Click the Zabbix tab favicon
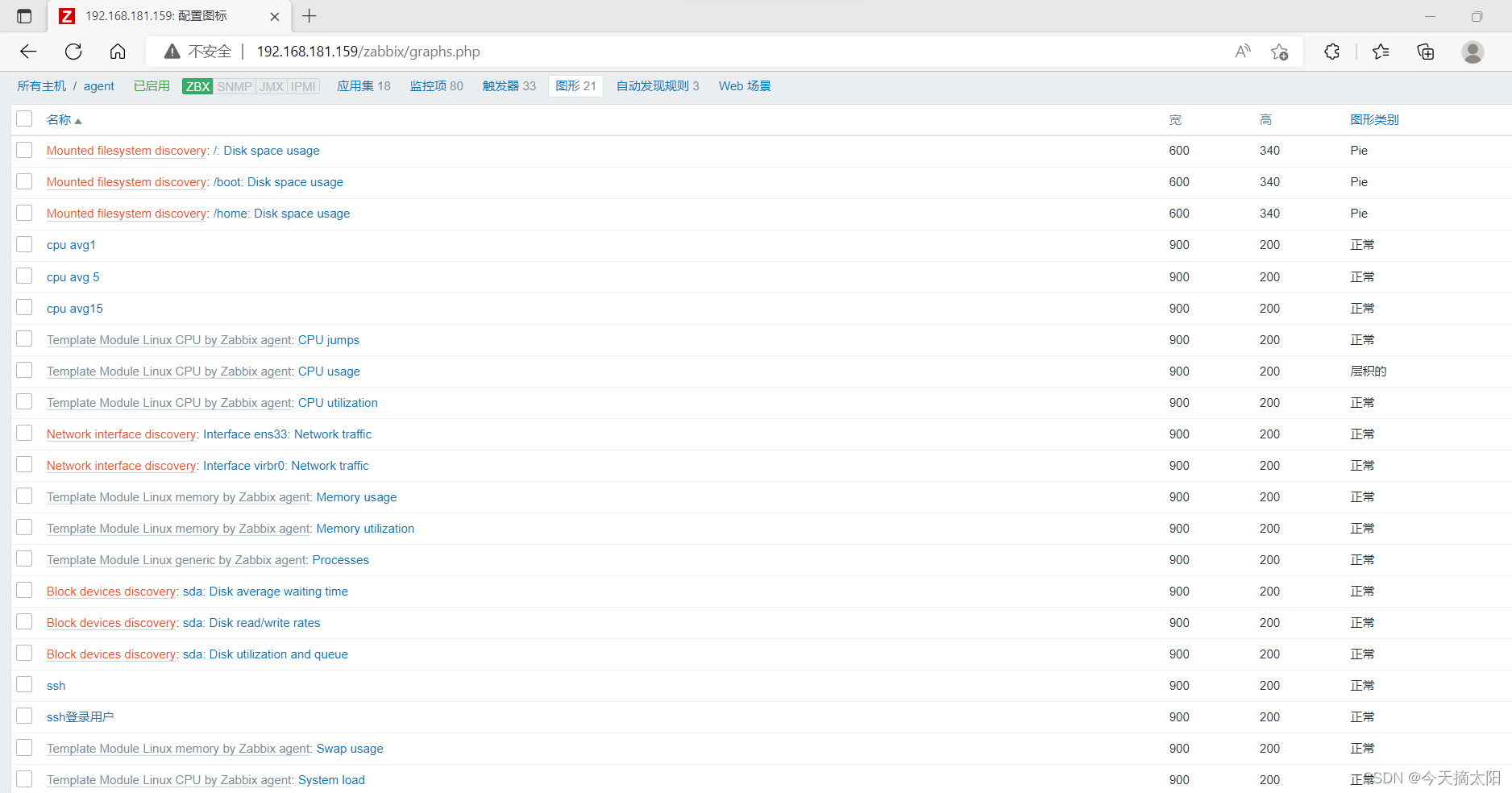 click(x=68, y=16)
